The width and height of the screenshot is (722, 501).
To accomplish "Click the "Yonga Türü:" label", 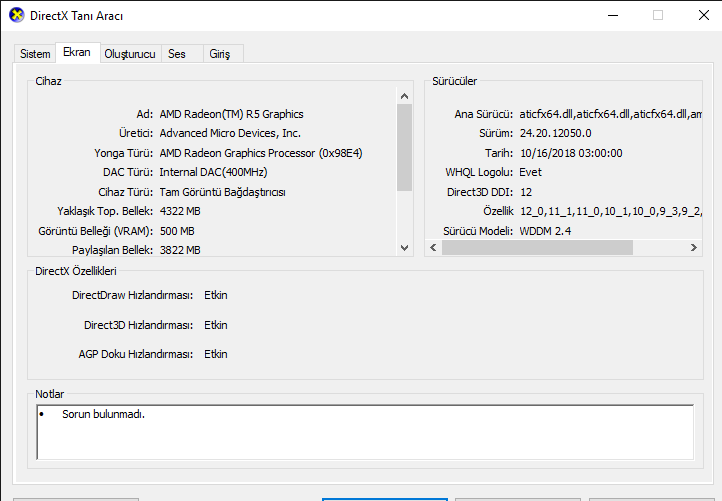I will 123,153.
